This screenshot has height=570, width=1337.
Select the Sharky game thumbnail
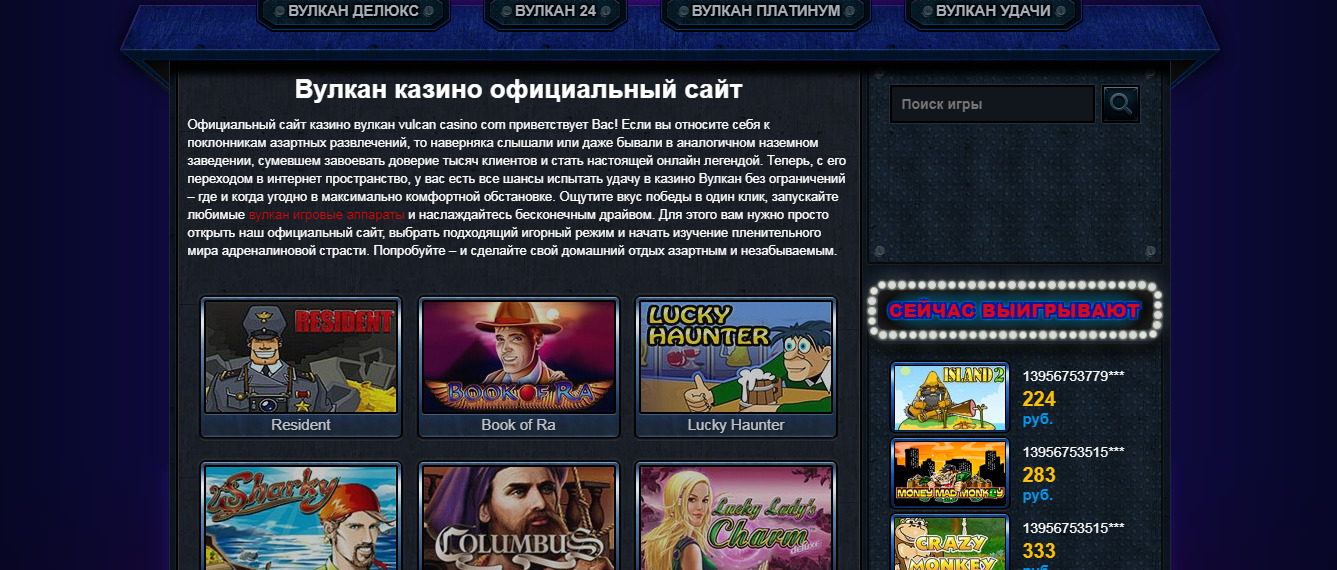coord(301,517)
